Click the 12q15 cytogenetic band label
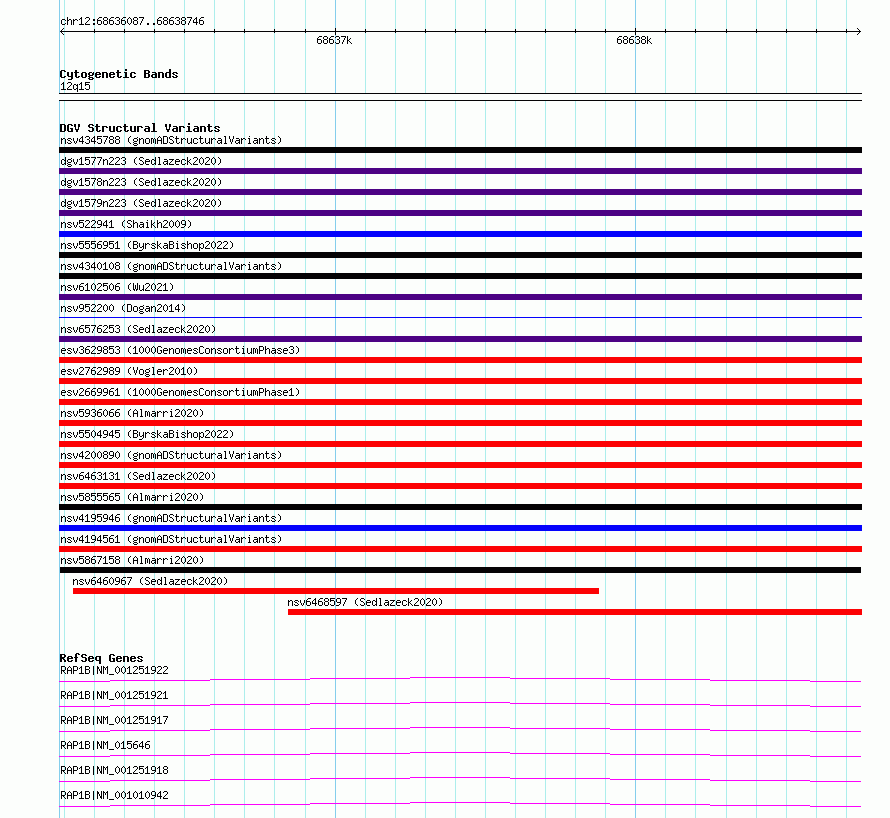 coord(75,86)
